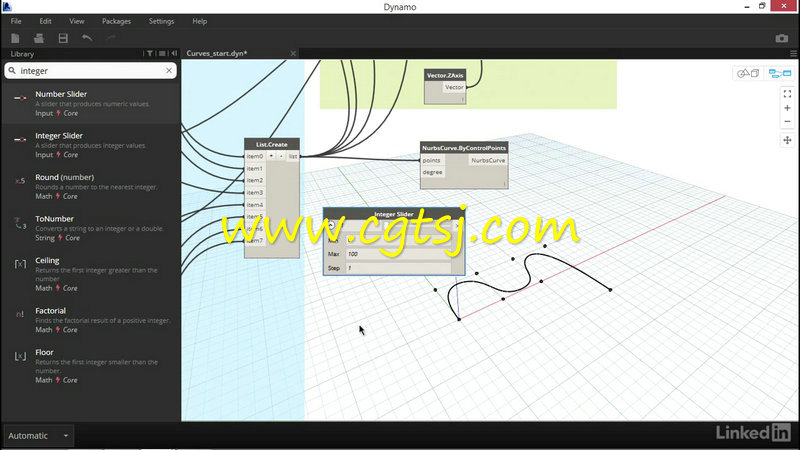Open the File menu
The image size is (800, 450).
[x=16, y=21]
